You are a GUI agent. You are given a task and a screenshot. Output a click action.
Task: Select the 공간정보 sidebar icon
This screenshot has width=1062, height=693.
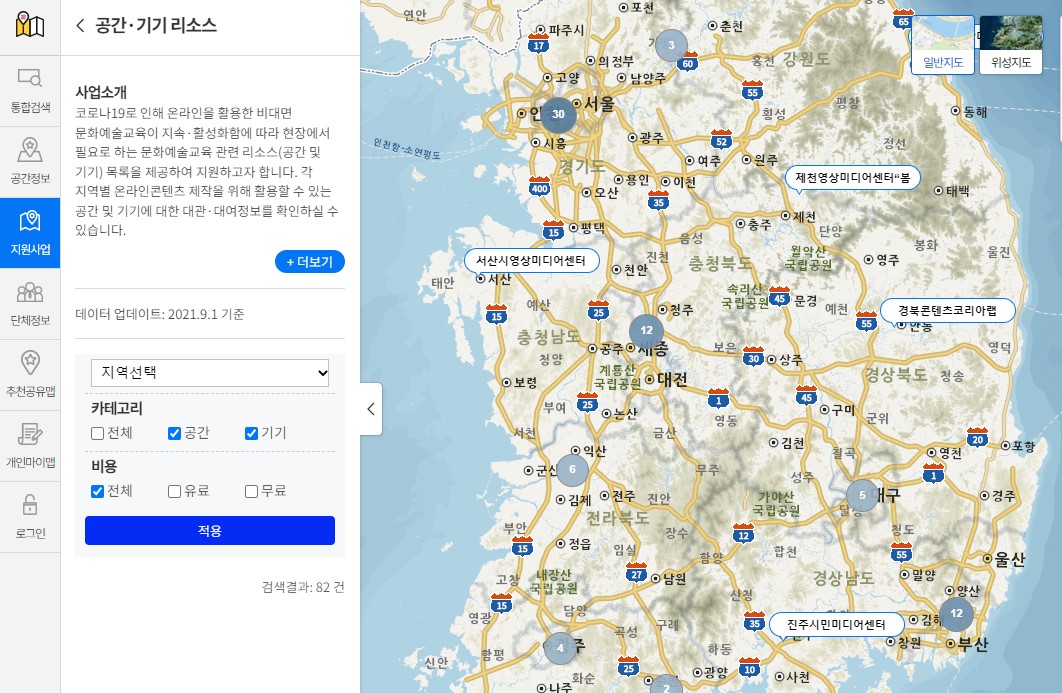[x=30, y=156]
